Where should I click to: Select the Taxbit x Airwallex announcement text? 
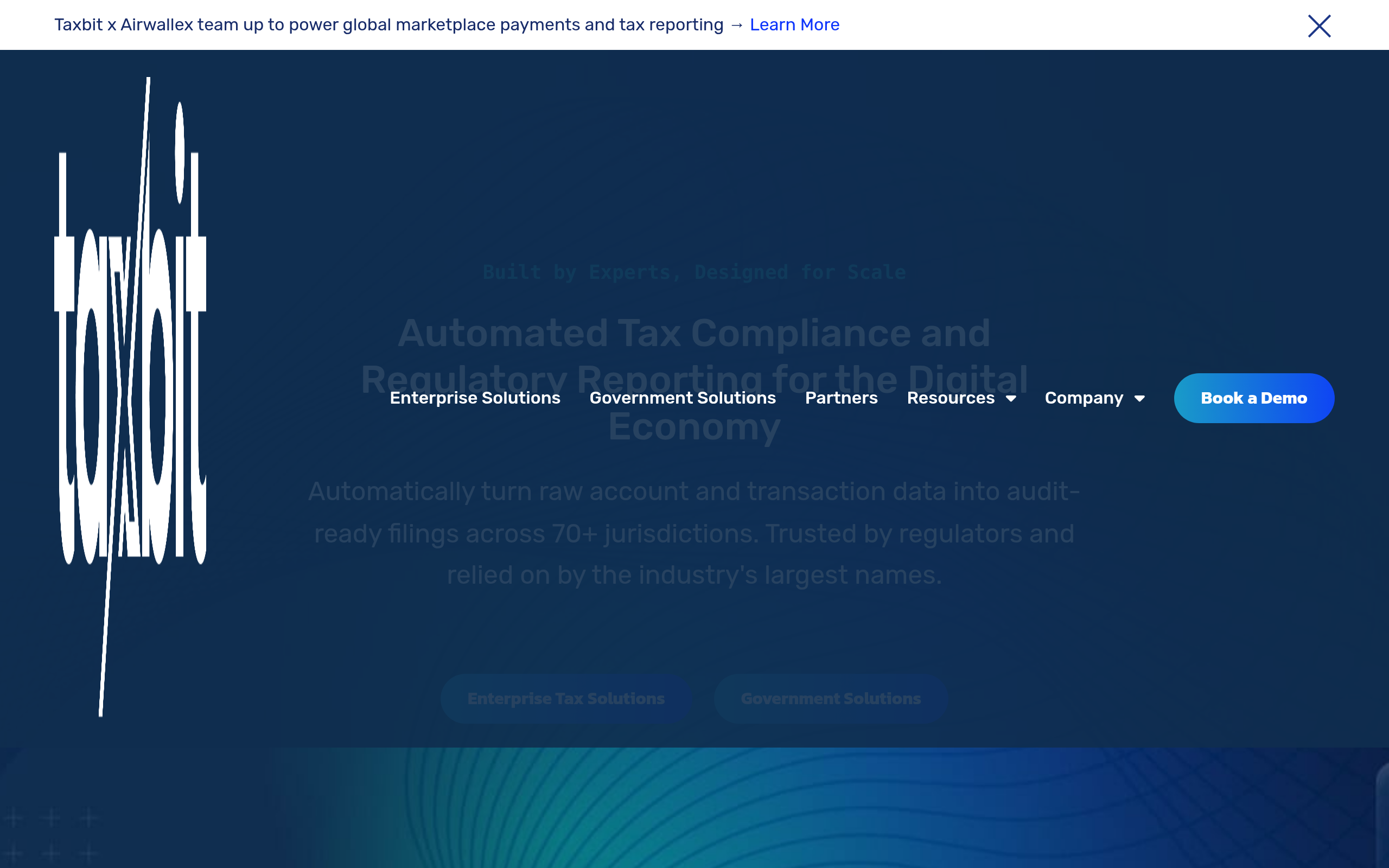[388, 25]
